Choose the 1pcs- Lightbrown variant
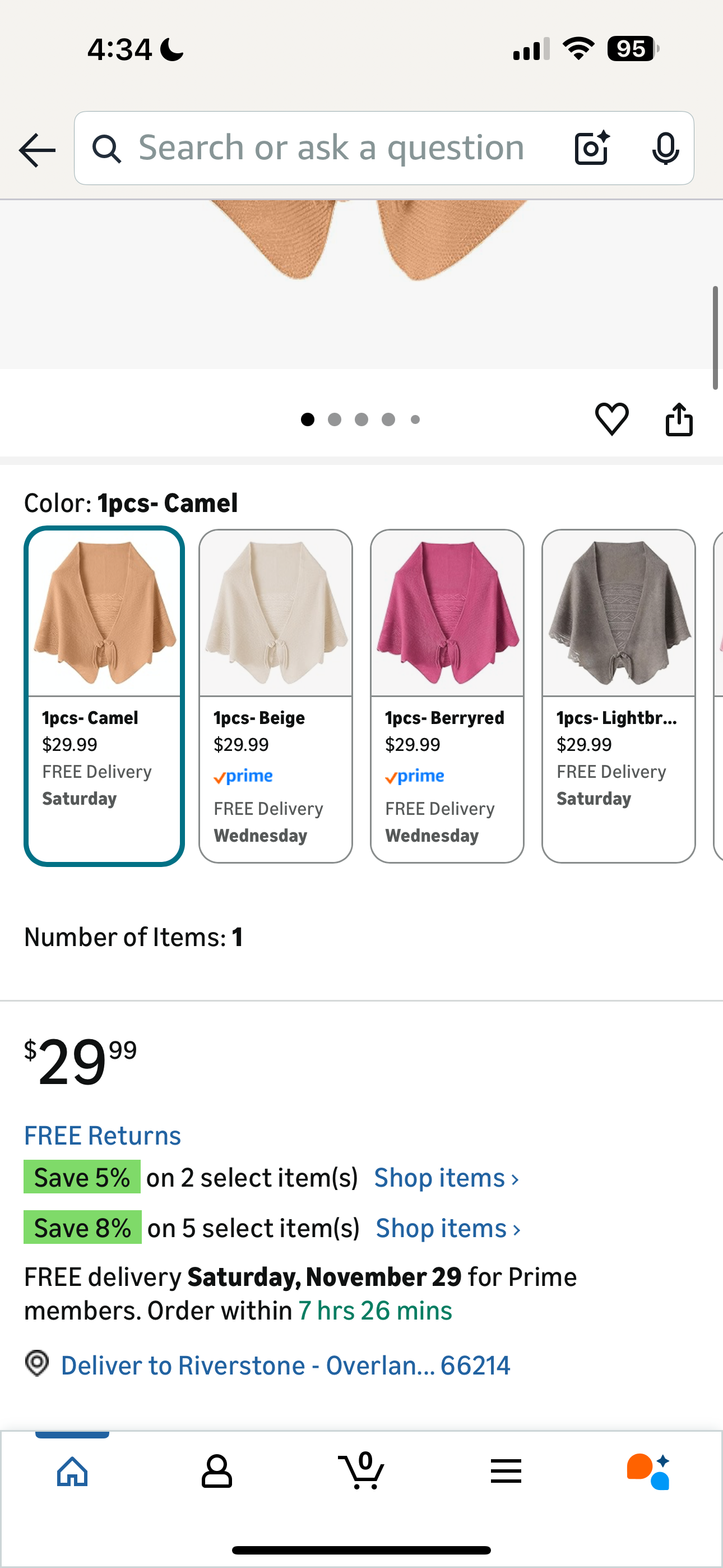 618,694
